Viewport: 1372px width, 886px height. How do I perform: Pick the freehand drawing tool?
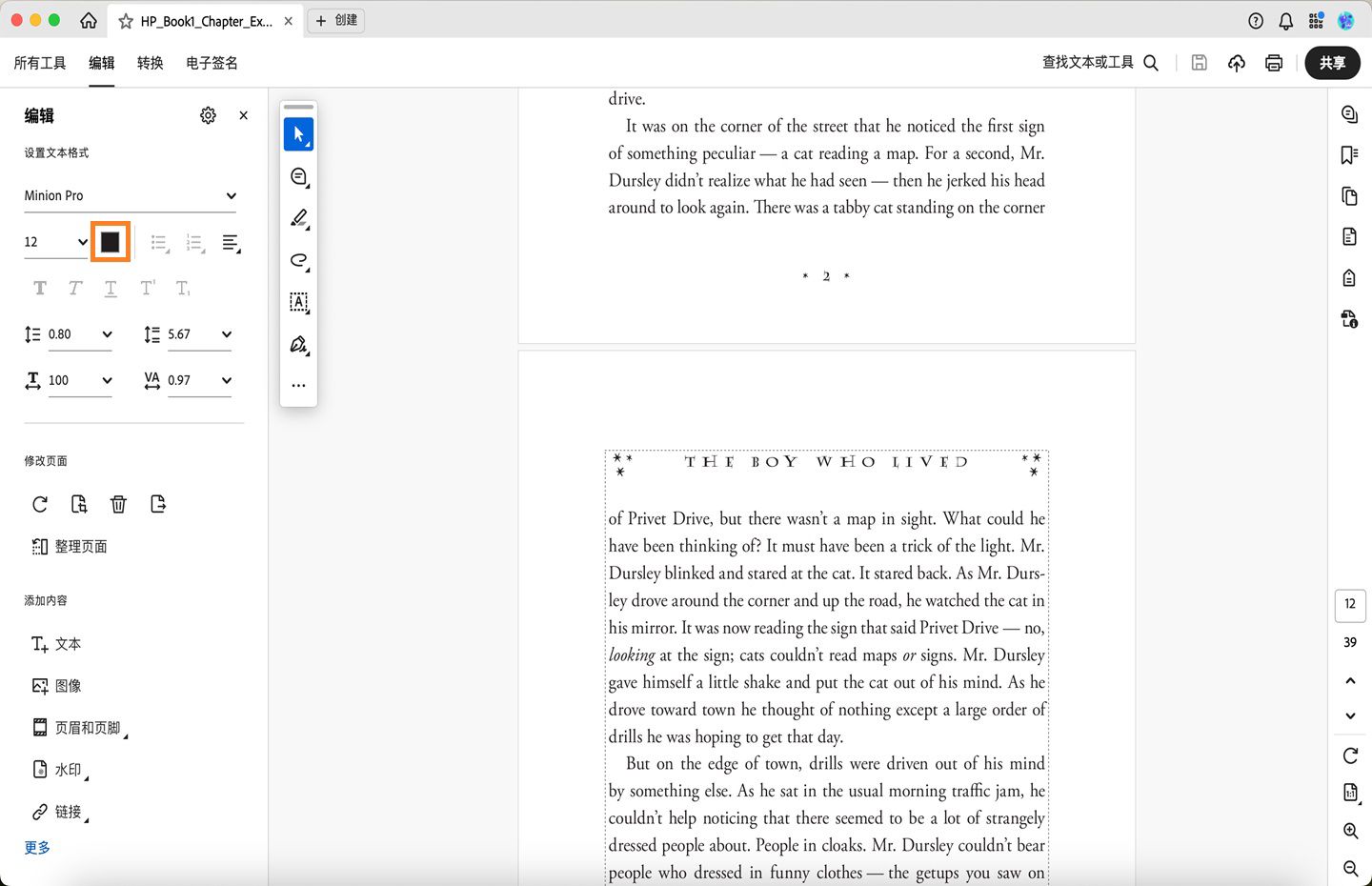298,260
